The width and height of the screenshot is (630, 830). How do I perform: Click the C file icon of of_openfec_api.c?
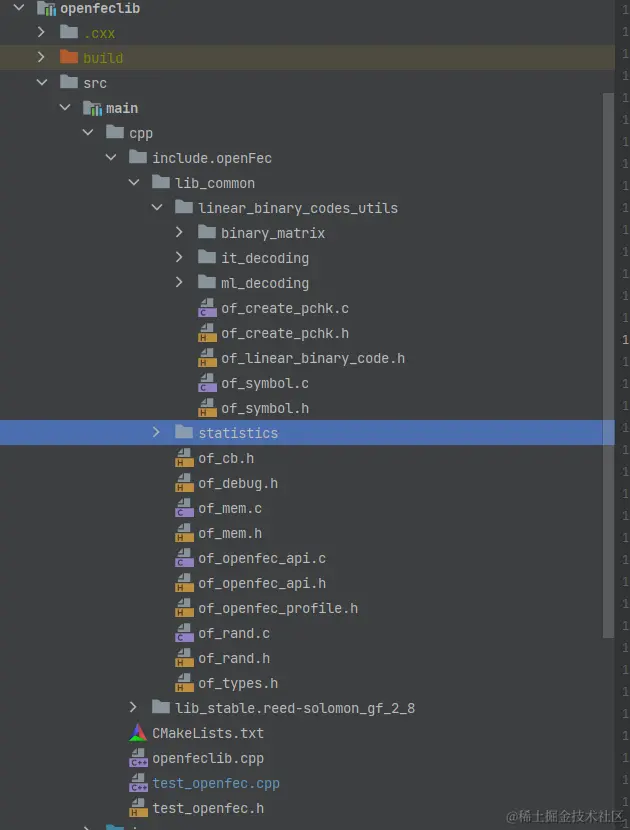tap(184, 557)
